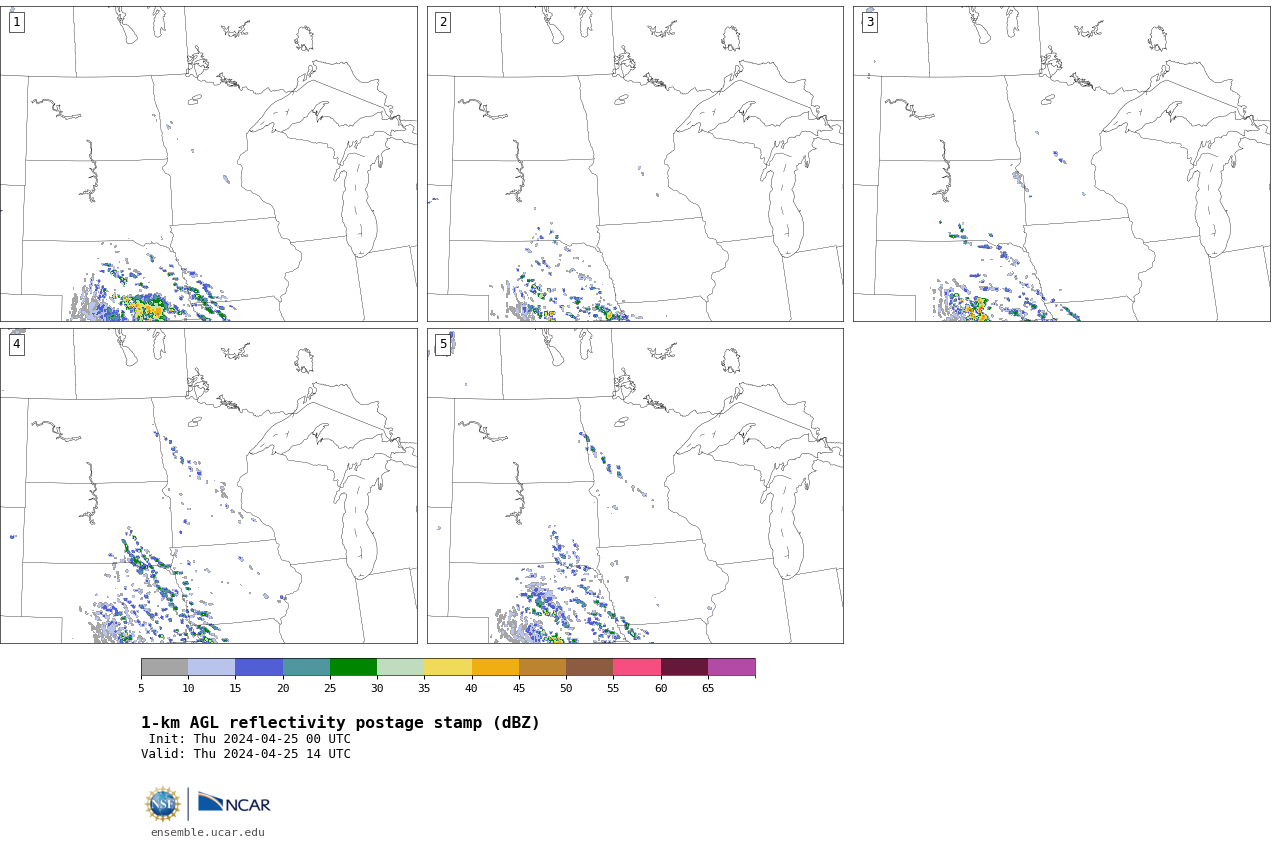
Task: Open ensemble member 4 reflectivity map
Action: (208, 486)
